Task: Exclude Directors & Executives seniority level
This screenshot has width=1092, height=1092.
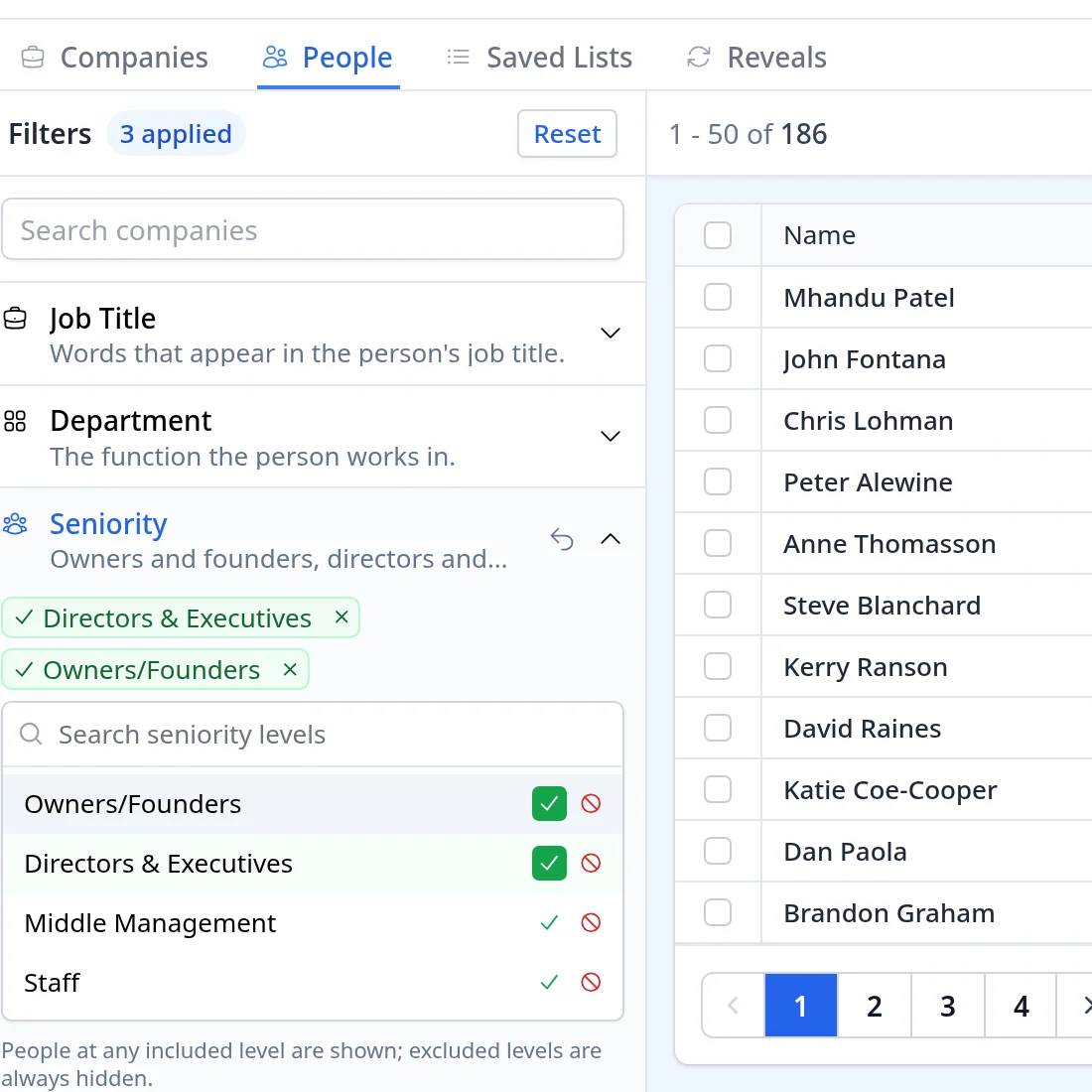Action: tap(591, 864)
